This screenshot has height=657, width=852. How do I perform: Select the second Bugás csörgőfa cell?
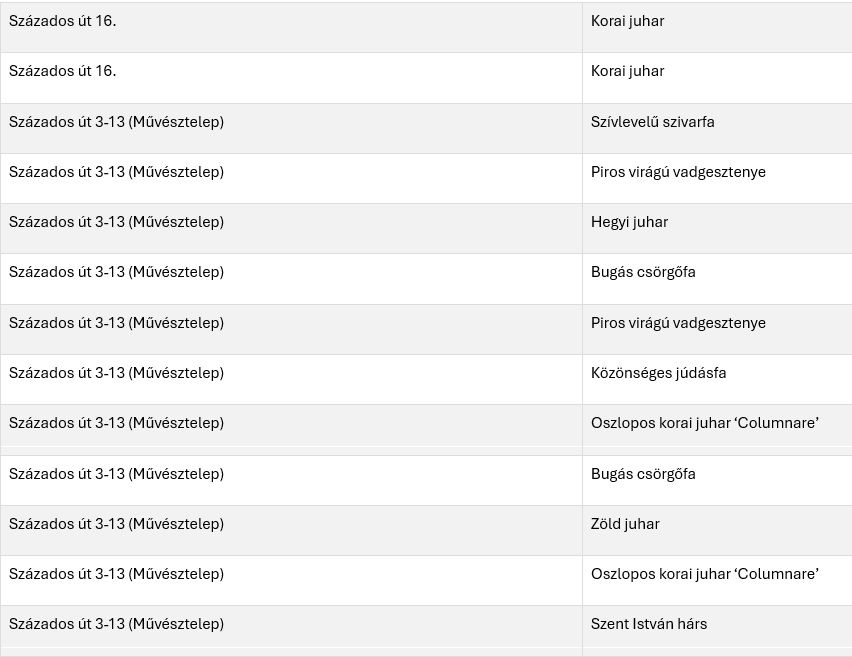click(x=643, y=474)
